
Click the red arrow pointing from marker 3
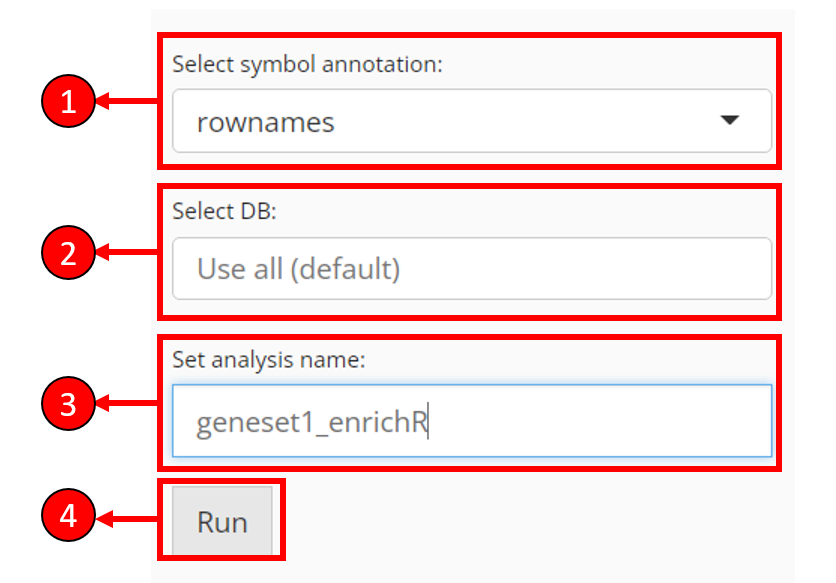pyautogui.click(x=127, y=403)
